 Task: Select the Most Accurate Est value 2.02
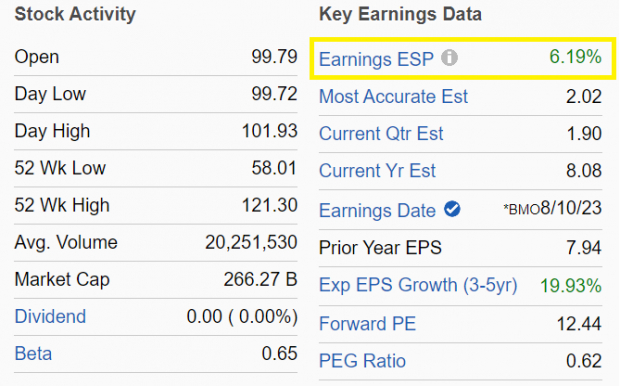point(584,97)
